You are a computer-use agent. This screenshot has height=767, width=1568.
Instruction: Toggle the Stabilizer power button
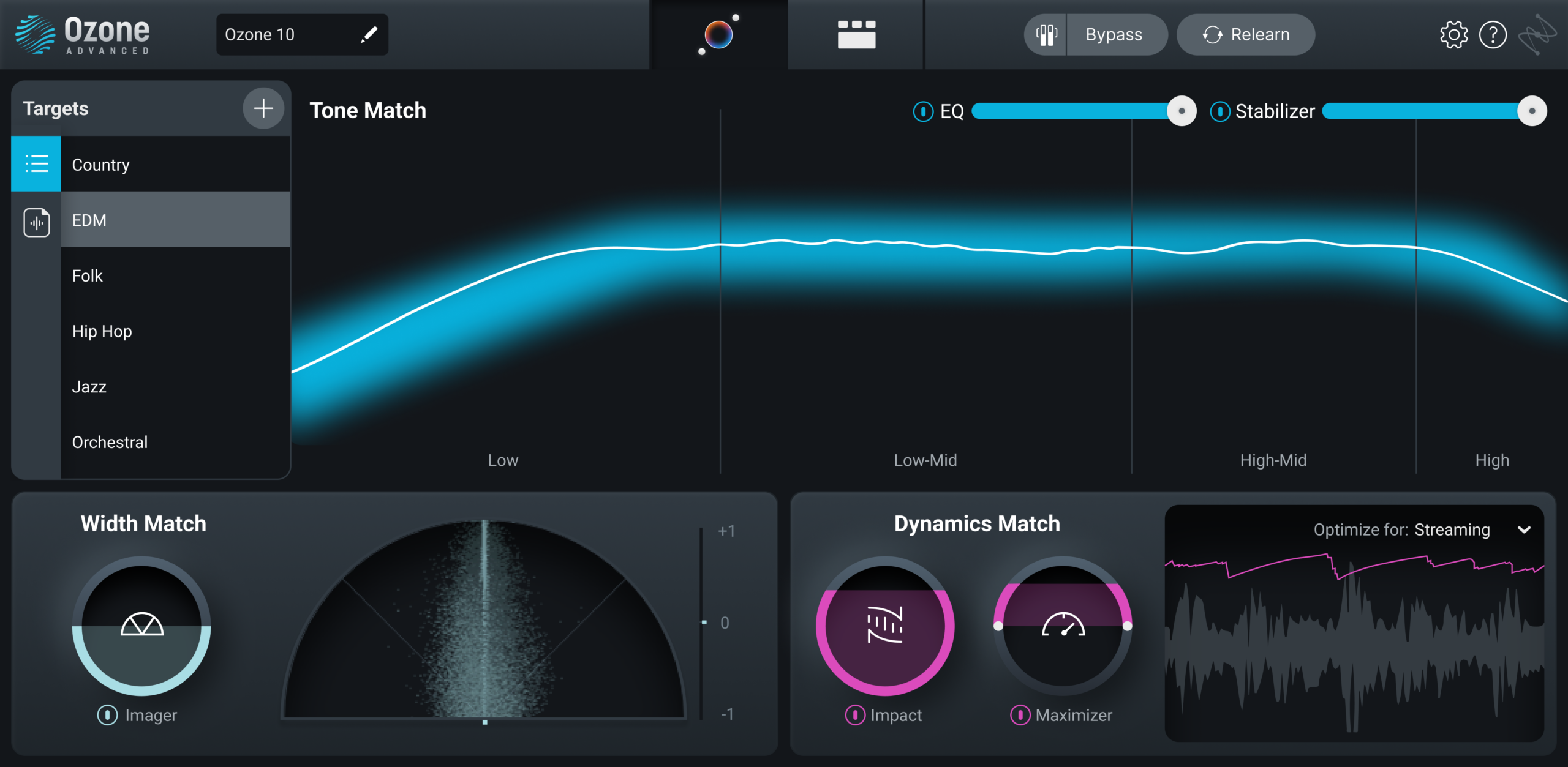coord(1219,111)
